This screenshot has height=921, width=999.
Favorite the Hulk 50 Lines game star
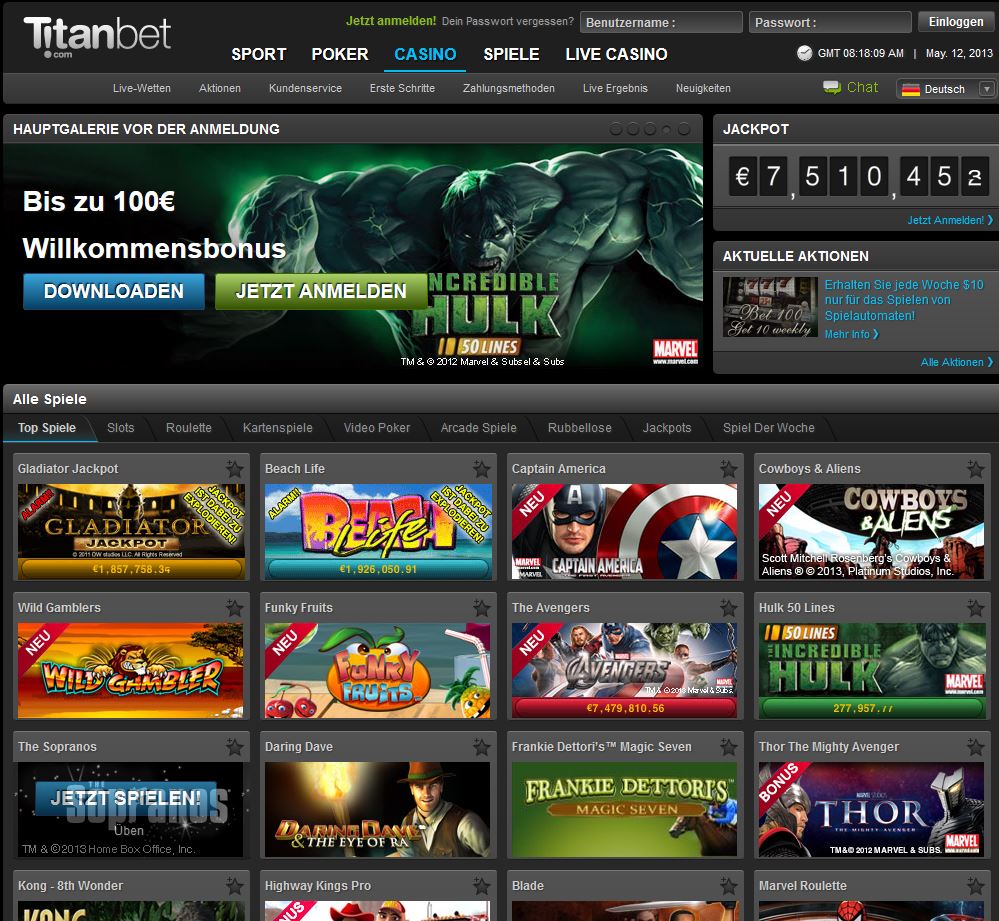975,608
